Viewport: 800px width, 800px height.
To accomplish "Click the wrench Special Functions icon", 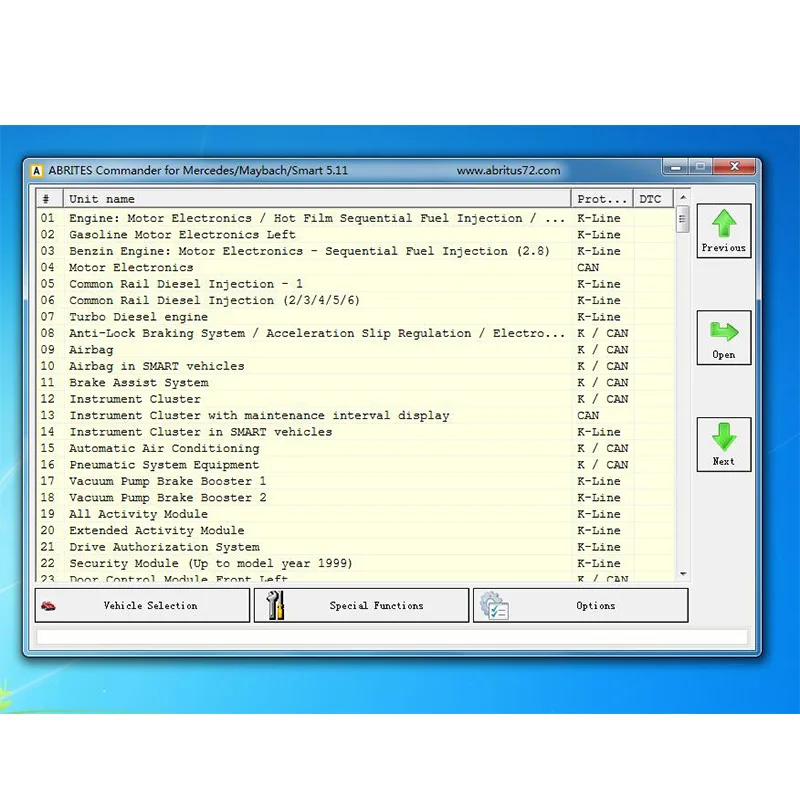I will tap(276, 605).
